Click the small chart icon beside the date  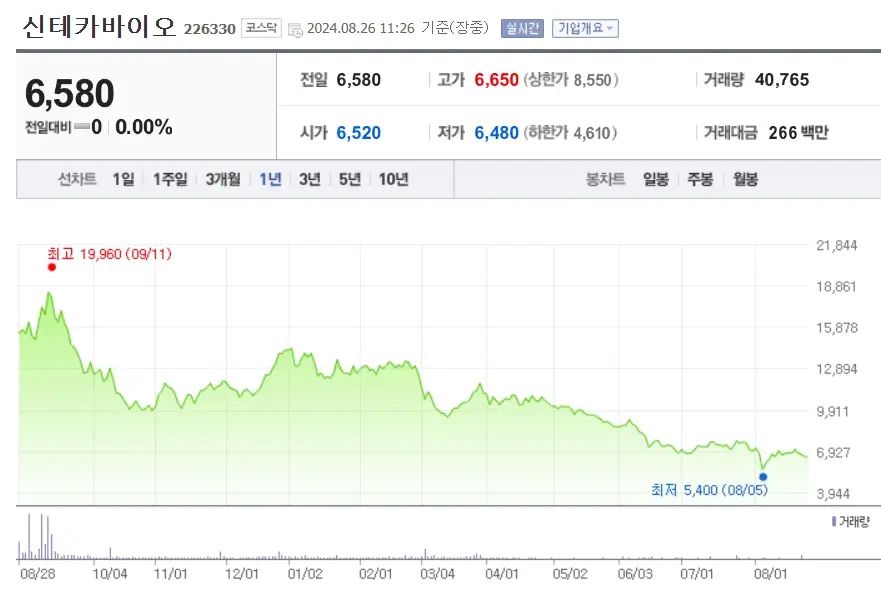(294, 29)
